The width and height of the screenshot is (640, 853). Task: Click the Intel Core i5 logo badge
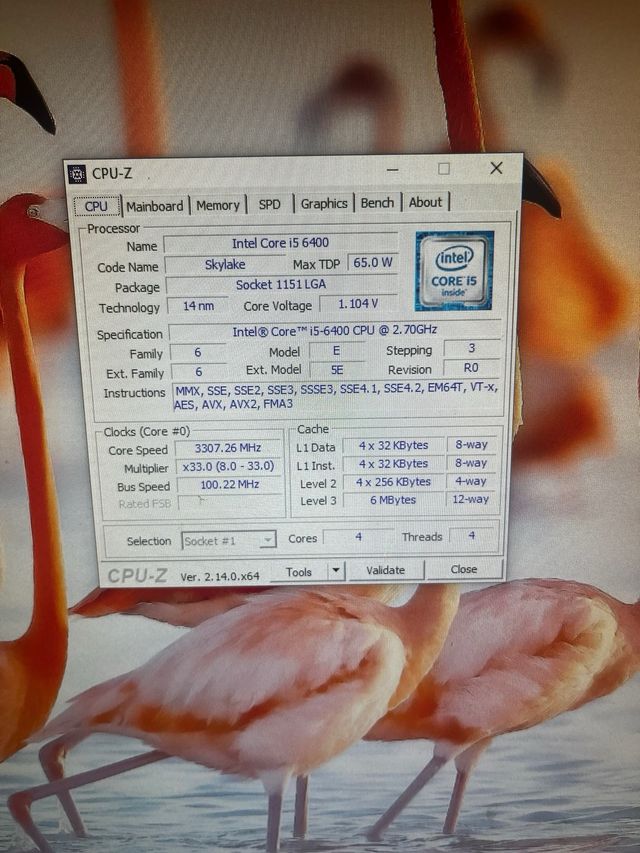pyautogui.click(x=453, y=270)
